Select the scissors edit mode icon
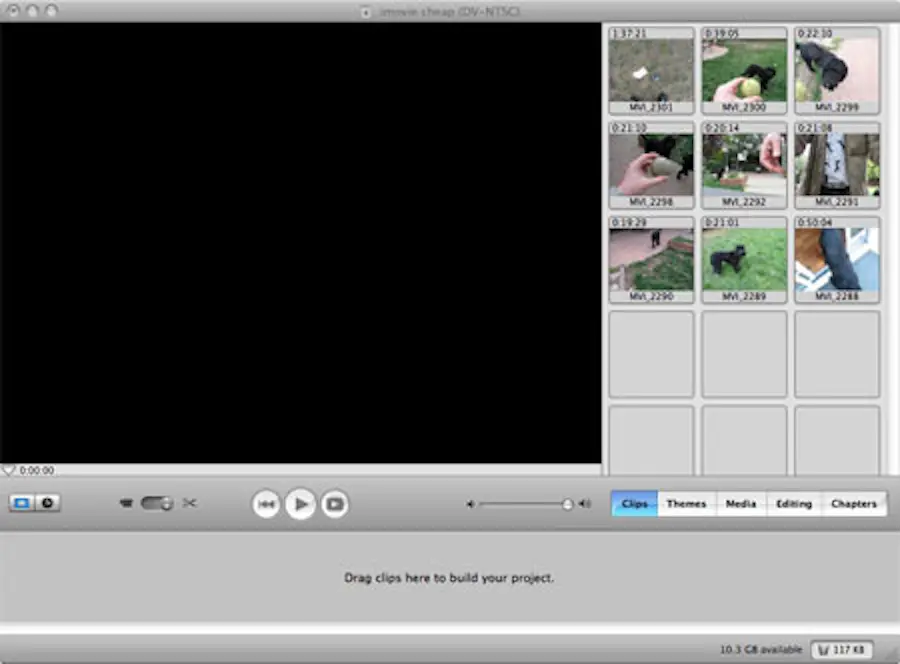Image resolution: width=900 pixels, height=664 pixels. pyautogui.click(x=190, y=503)
